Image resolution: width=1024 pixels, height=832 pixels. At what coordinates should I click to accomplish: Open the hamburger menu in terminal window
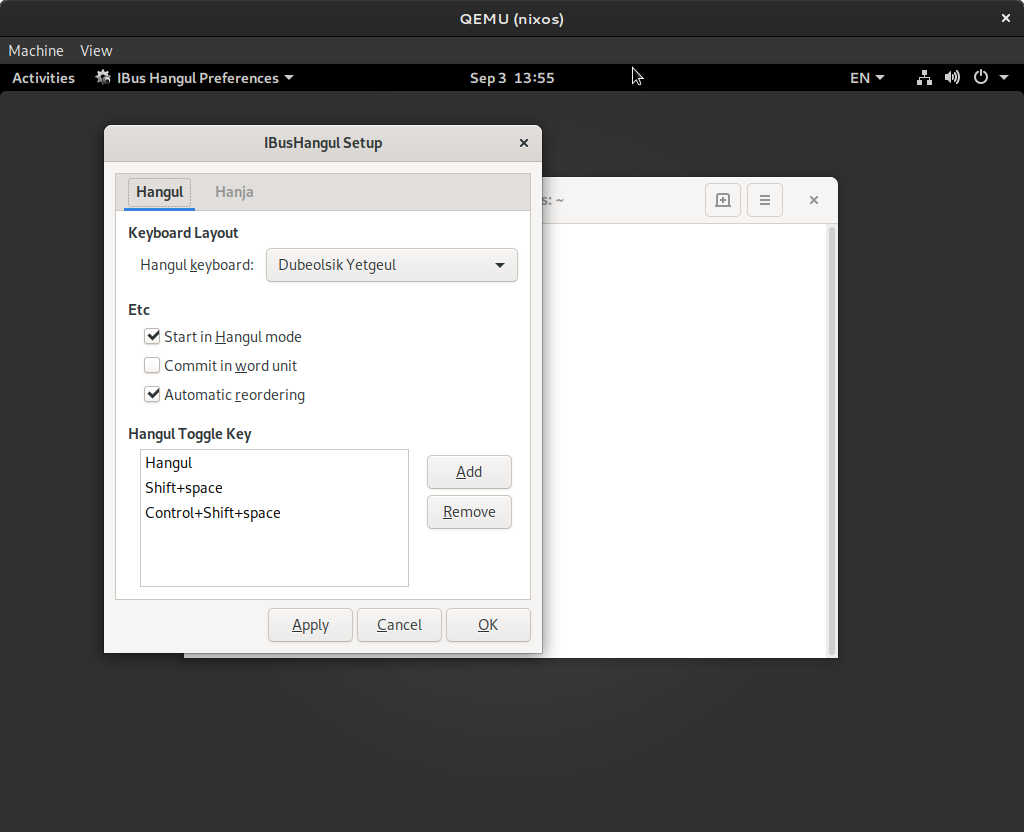pyautogui.click(x=765, y=200)
